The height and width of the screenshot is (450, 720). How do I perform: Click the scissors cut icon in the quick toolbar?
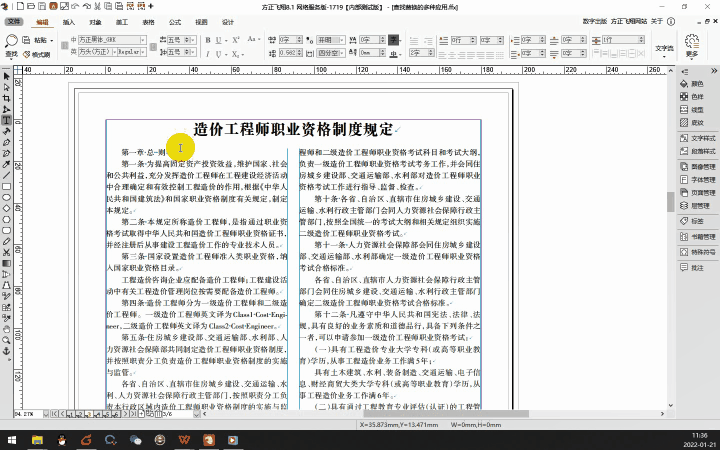(97, 6)
